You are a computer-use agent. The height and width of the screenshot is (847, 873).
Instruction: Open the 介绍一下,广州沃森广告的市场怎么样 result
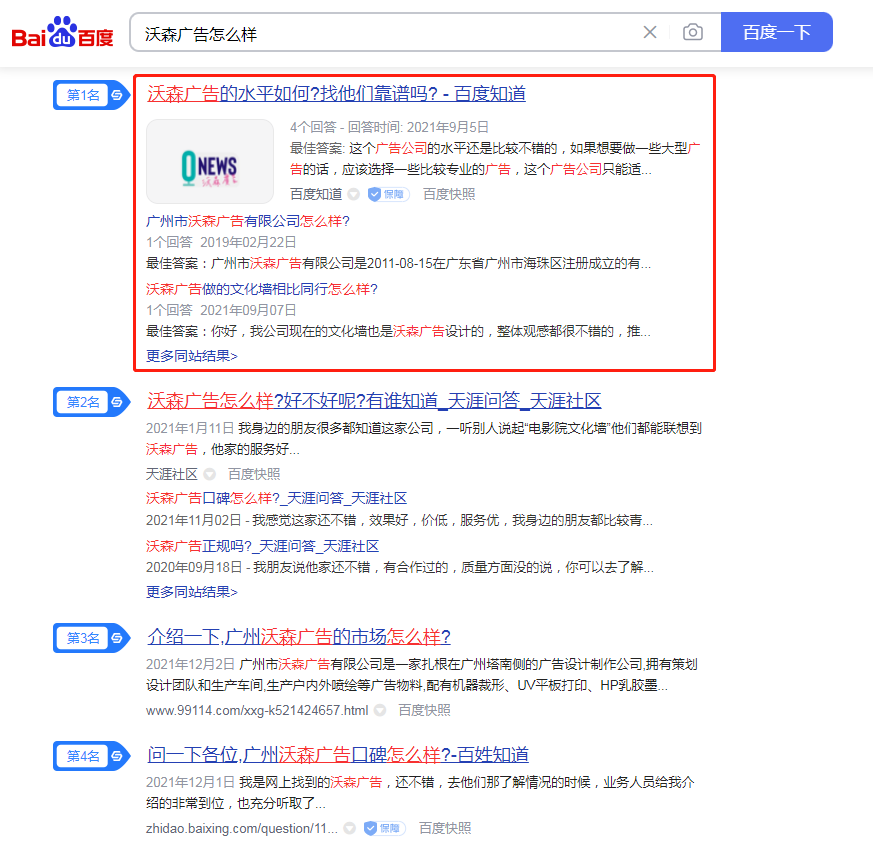click(x=299, y=637)
